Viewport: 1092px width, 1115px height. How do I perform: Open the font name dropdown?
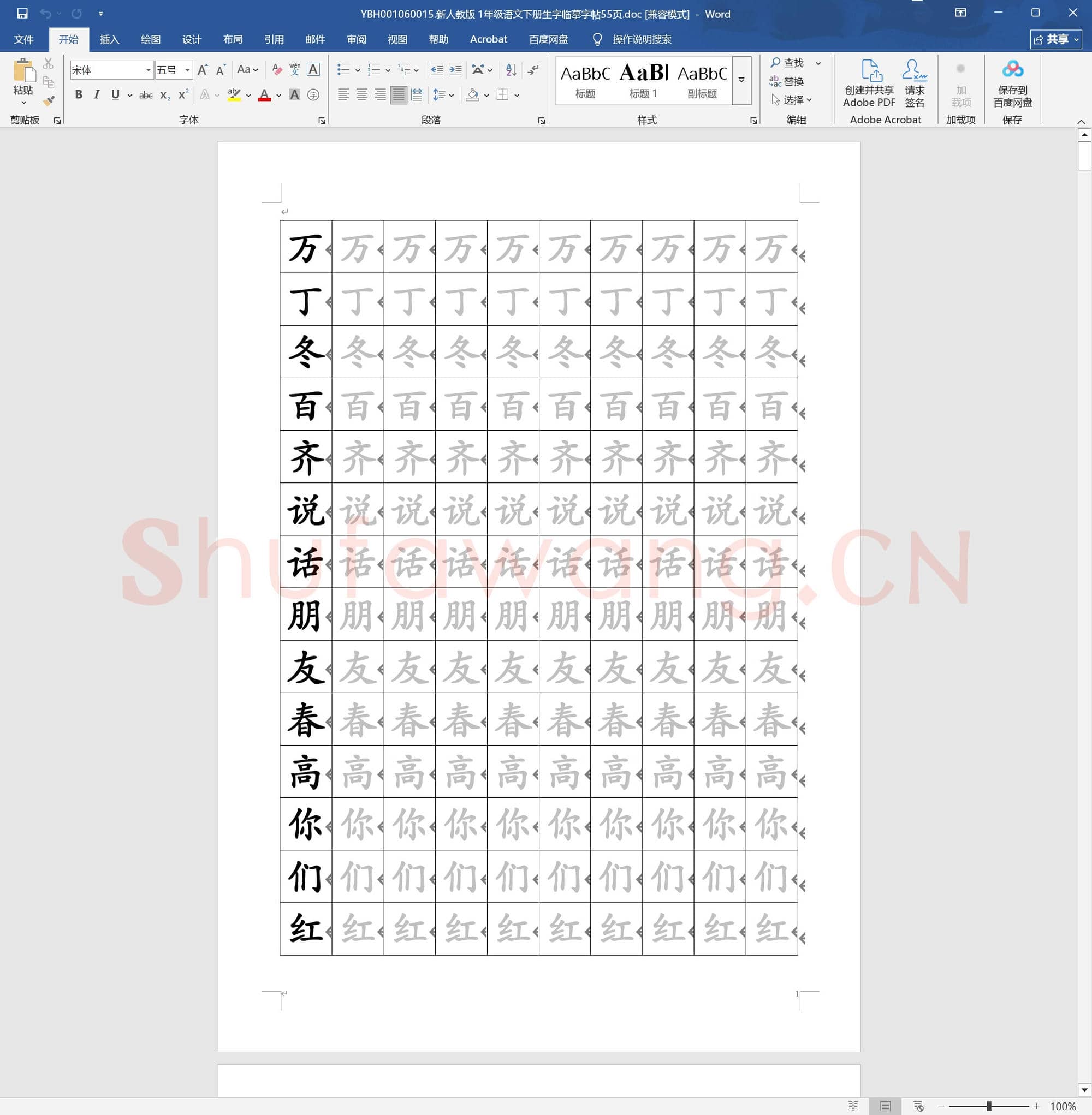pyautogui.click(x=148, y=70)
